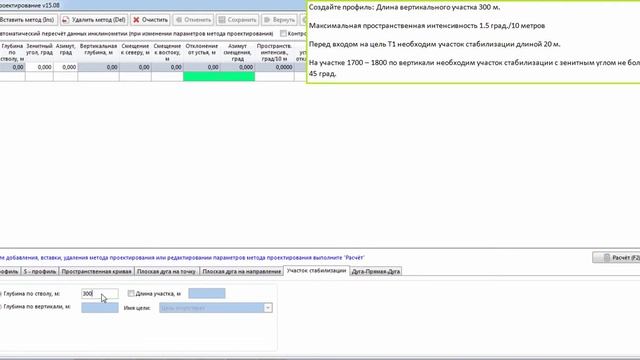This screenshot has height=360, width=640.
Task: Click the Смещение к северу cell value
Action: point(135,67)
